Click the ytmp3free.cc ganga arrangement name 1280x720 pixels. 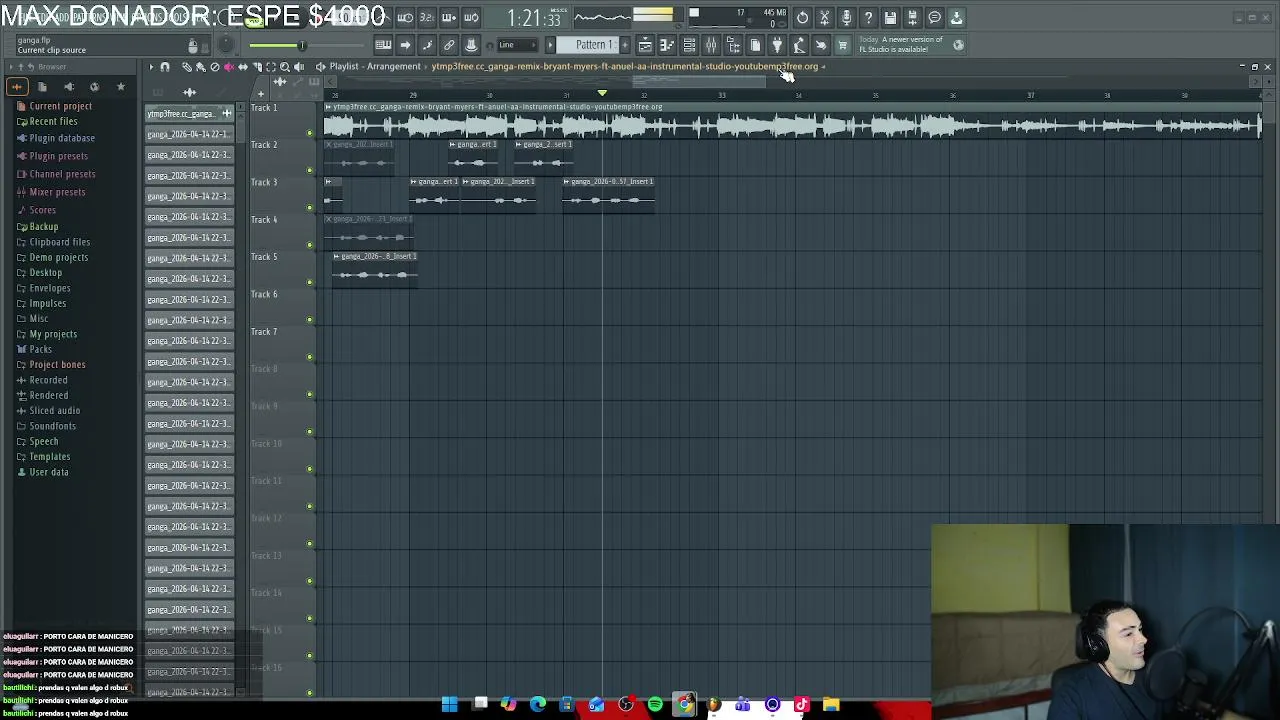(x=625, y=66)
